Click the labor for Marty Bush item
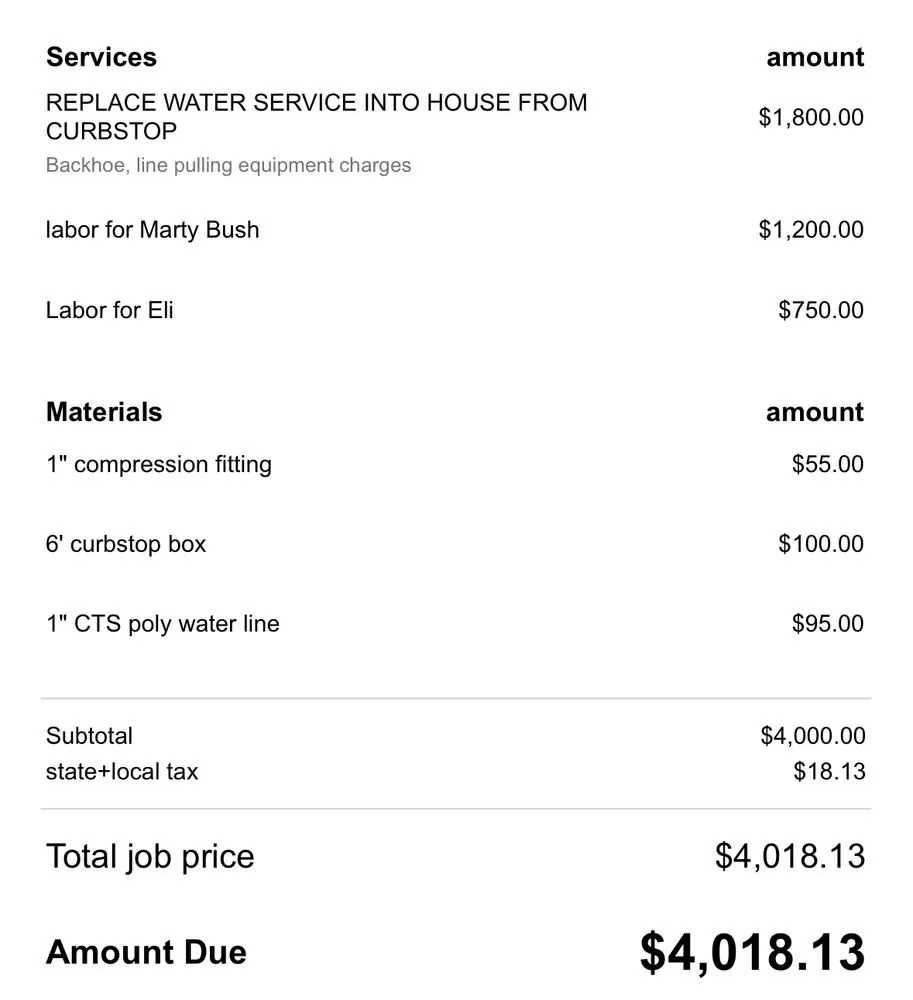913x1000 pixels. pyautogui.click(x=152, y=230)
